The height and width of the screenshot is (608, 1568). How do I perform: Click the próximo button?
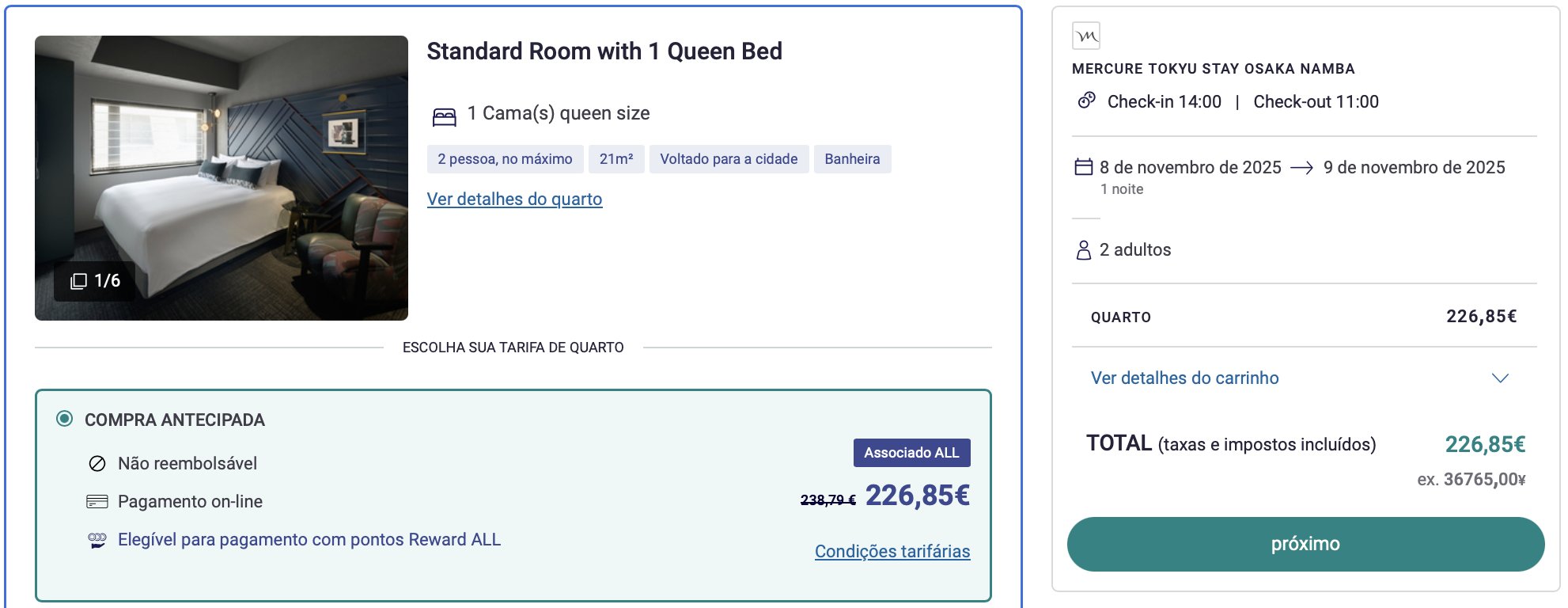1305,544
